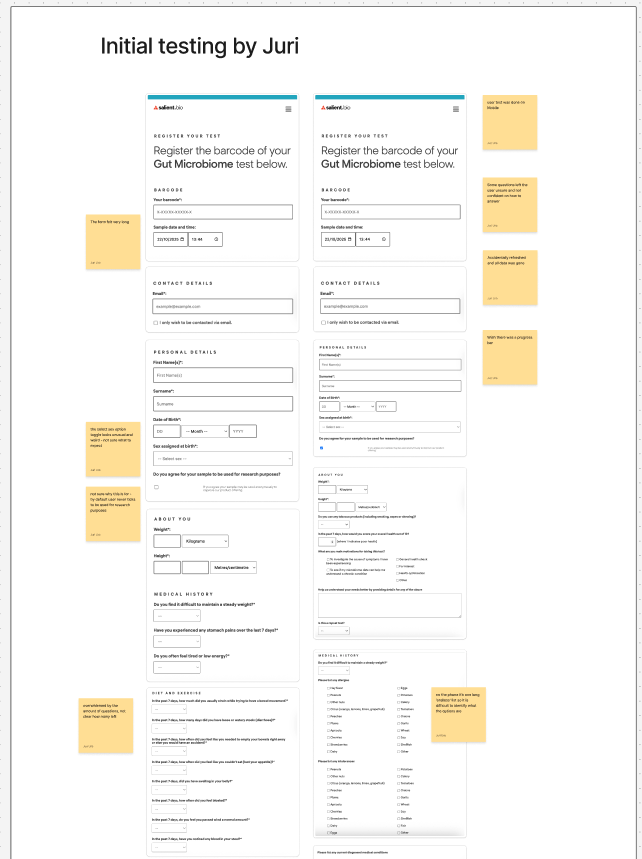Select the 'Accidentally refreshed and all data was gone' sticky note

click(510, 278)
